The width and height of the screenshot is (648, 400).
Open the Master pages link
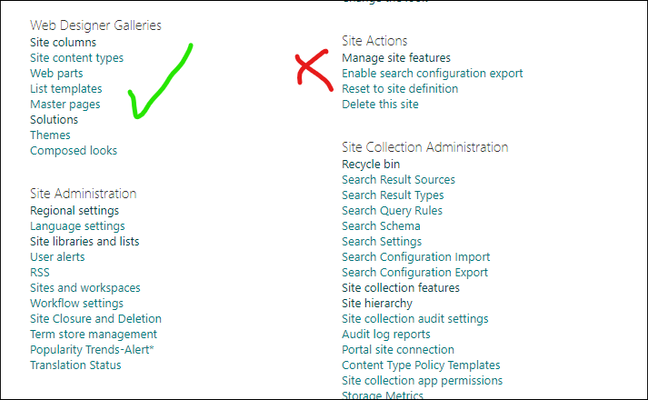[x=65, y=105]
